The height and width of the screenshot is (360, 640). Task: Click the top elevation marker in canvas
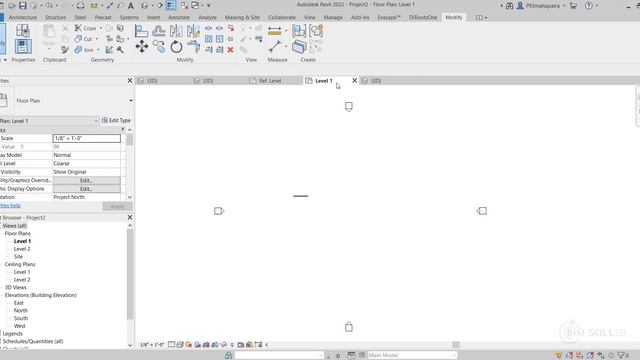pos(349,107)
